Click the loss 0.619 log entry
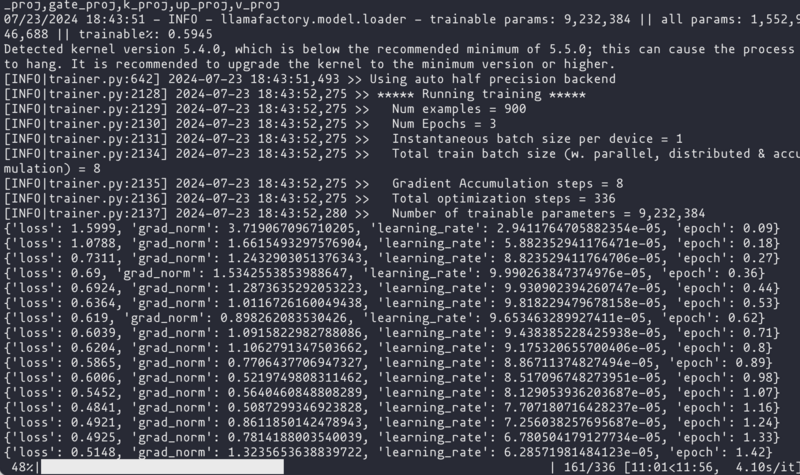 pyautogui.click(x=384, y=318)
